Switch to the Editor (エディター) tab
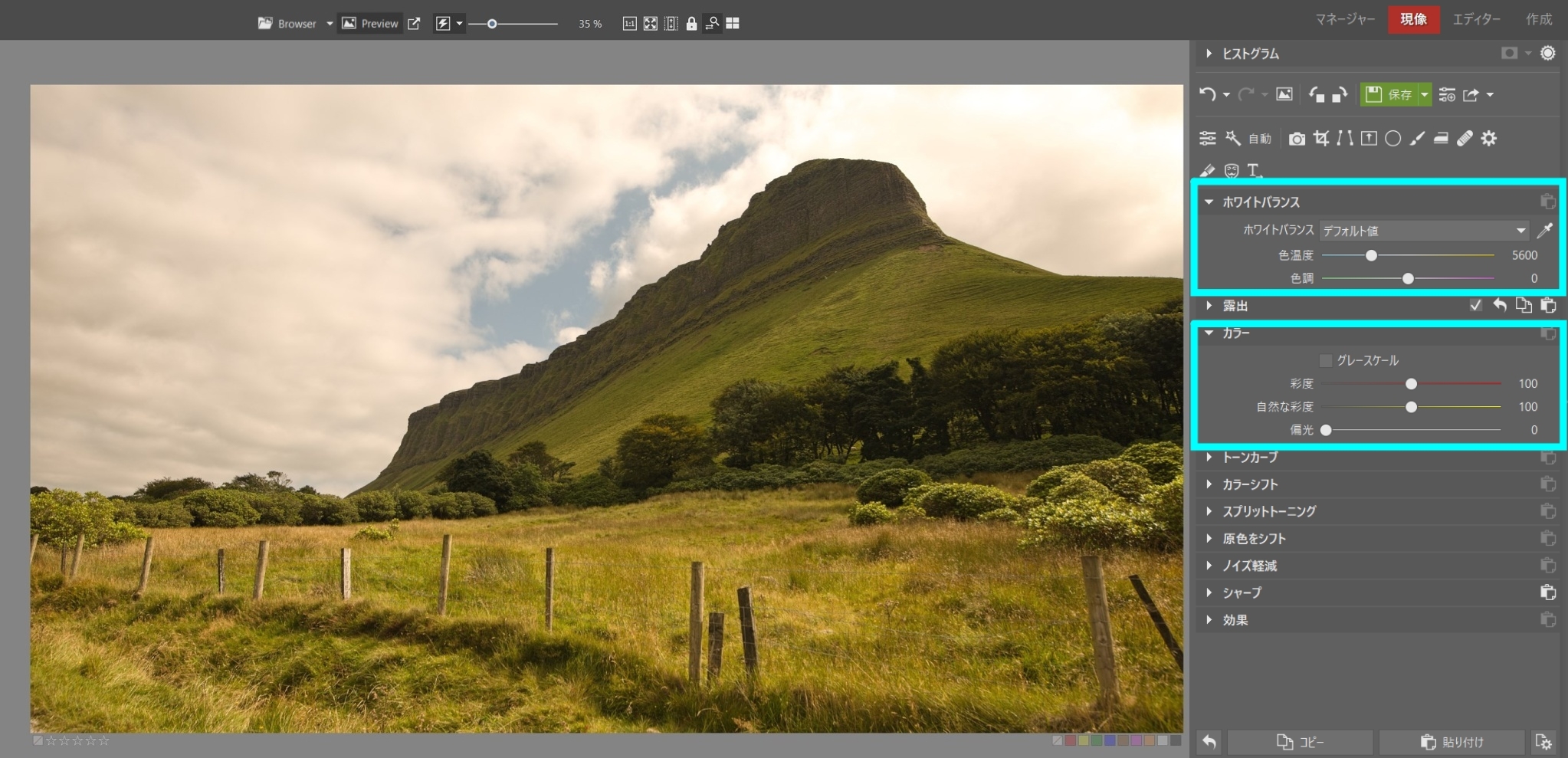Viewport: 1568px width, 758px height. click(1477, 20)
